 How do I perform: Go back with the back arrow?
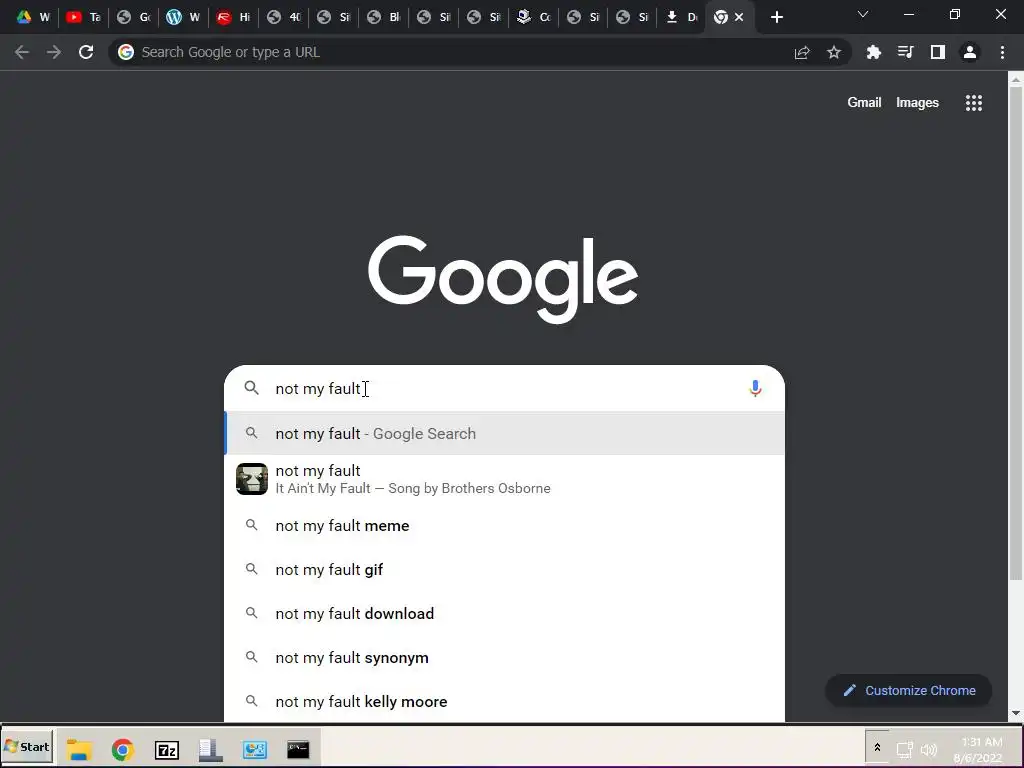pyautogui.click(x=22, y=52)
